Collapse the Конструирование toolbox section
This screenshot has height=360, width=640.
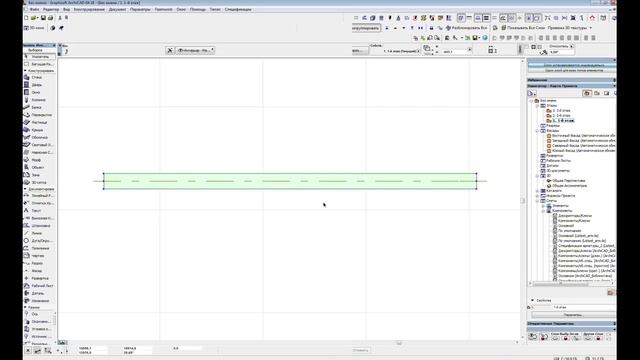(25, 71)
